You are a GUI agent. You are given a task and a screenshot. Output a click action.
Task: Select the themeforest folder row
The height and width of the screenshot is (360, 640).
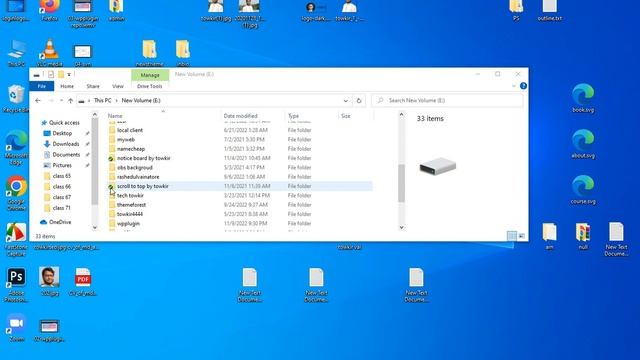[x=240, y=205]
